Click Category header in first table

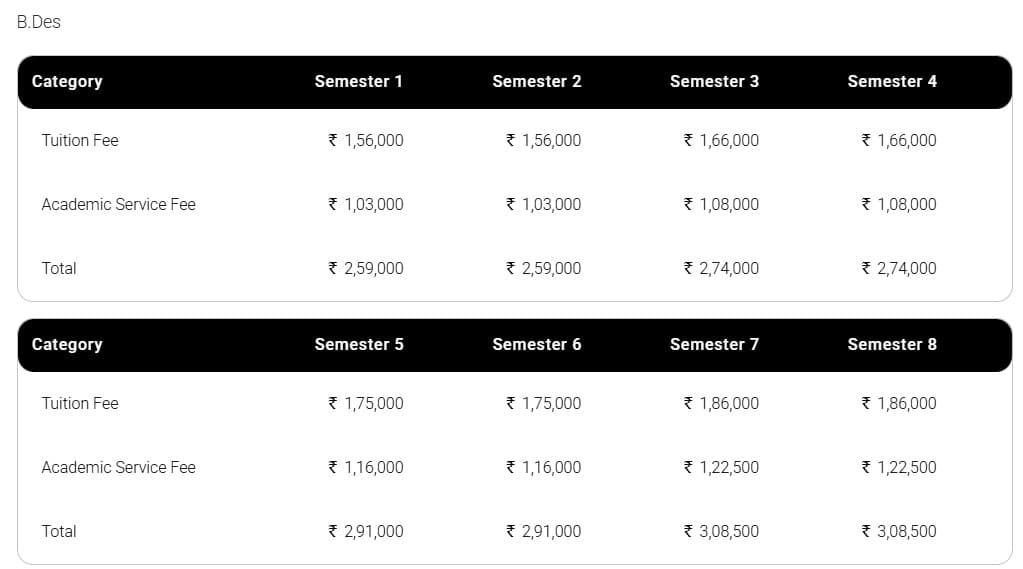pyautogui.click(x=67, y=81)
